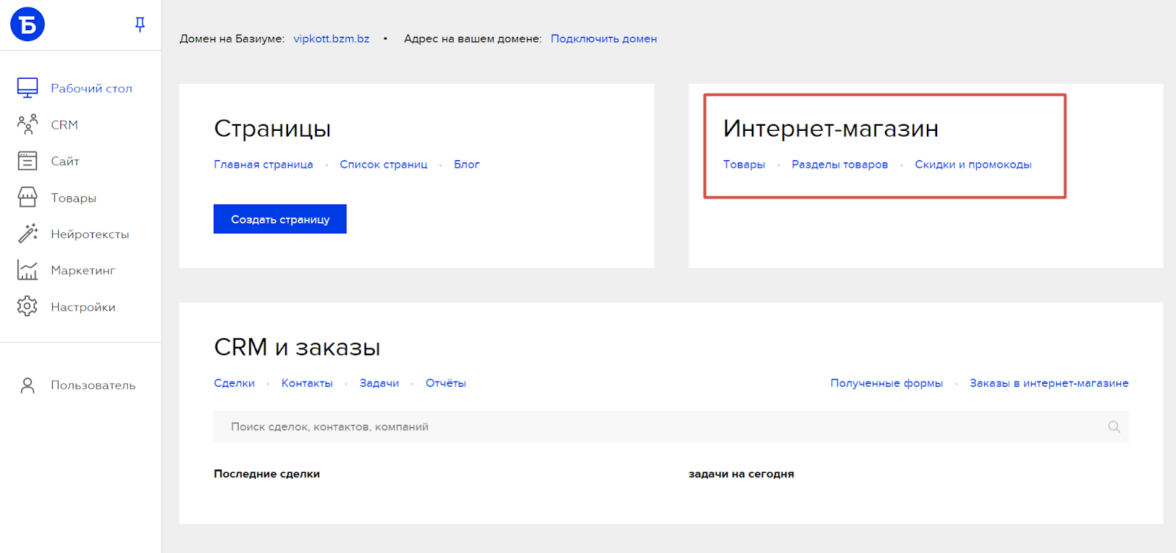Go to Разделы товаров link
The height and width of the screenshot is (553, 1176).
(839, 164)
